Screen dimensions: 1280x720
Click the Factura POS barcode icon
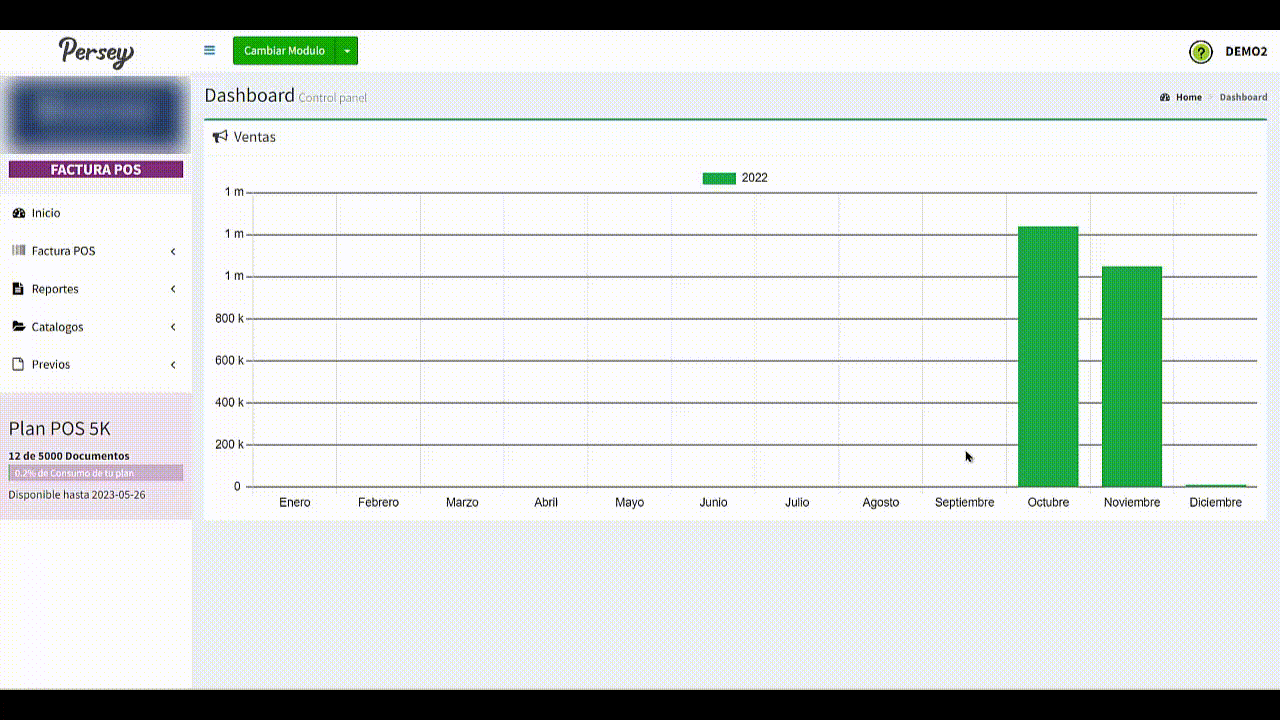18,251
